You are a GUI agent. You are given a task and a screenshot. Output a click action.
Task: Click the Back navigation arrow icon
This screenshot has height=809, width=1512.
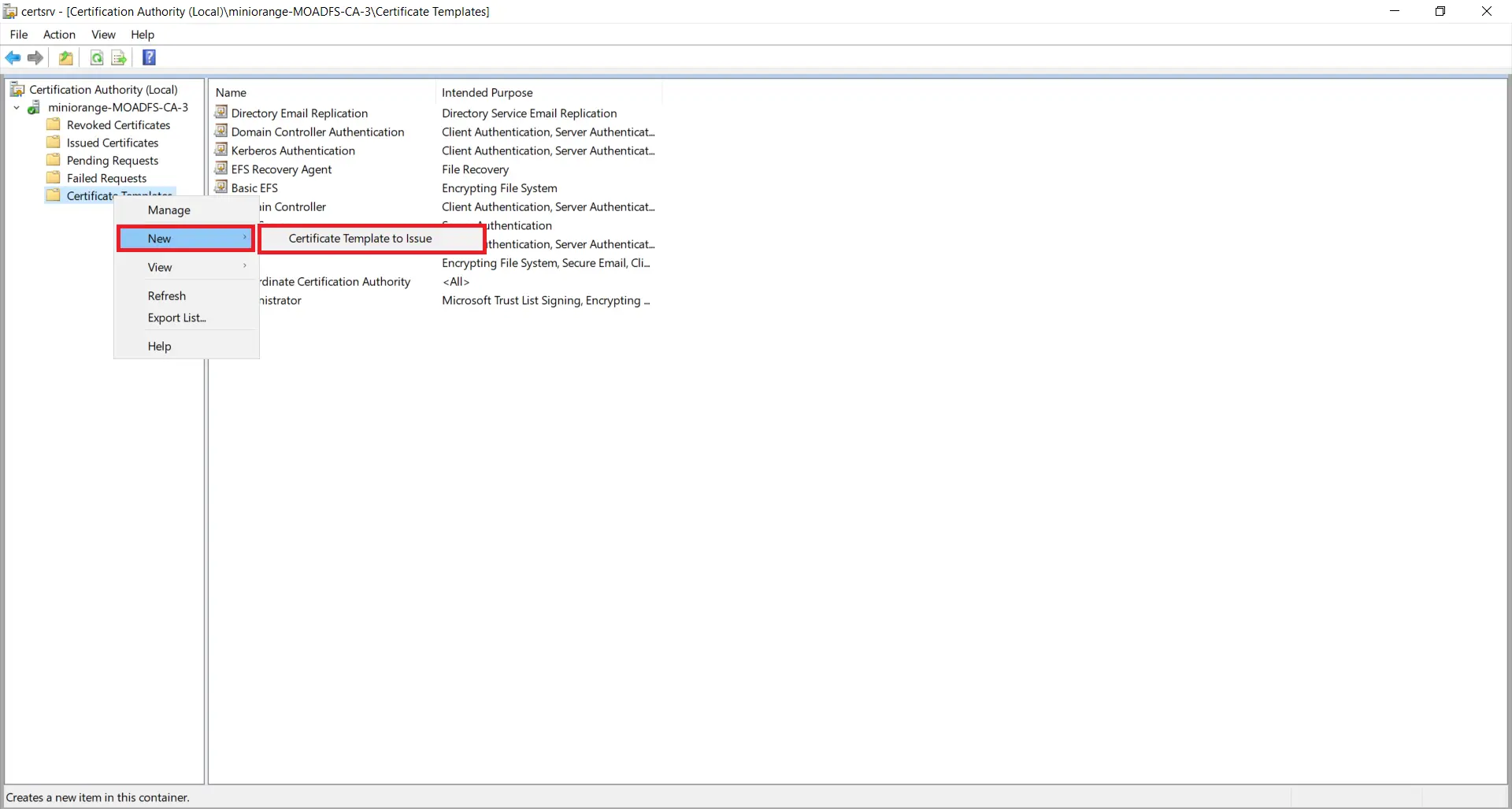[x=13, y=58]
